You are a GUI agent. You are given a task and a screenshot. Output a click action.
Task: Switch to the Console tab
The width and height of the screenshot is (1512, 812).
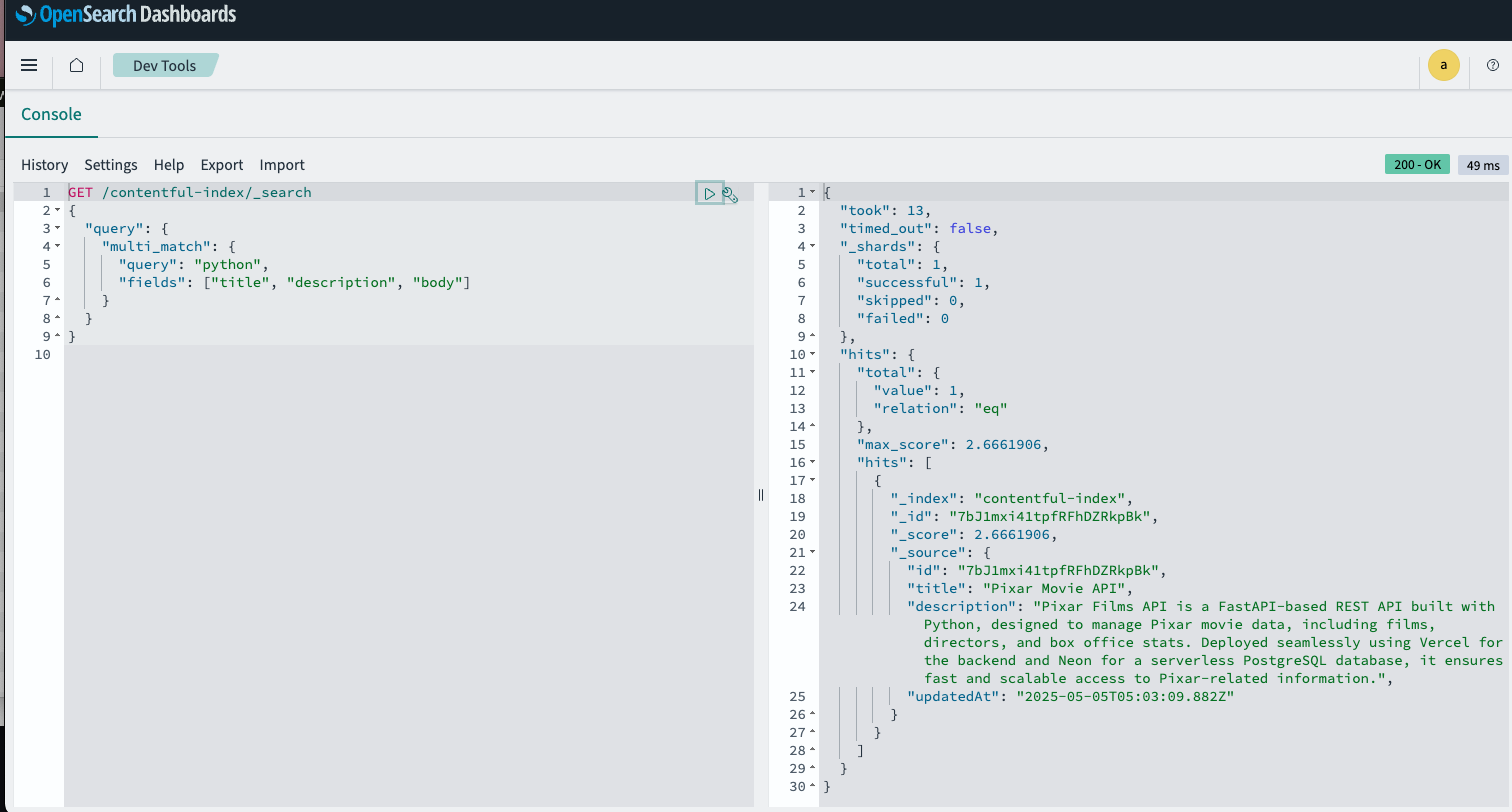pyautogui.click(x=51, y=114)
